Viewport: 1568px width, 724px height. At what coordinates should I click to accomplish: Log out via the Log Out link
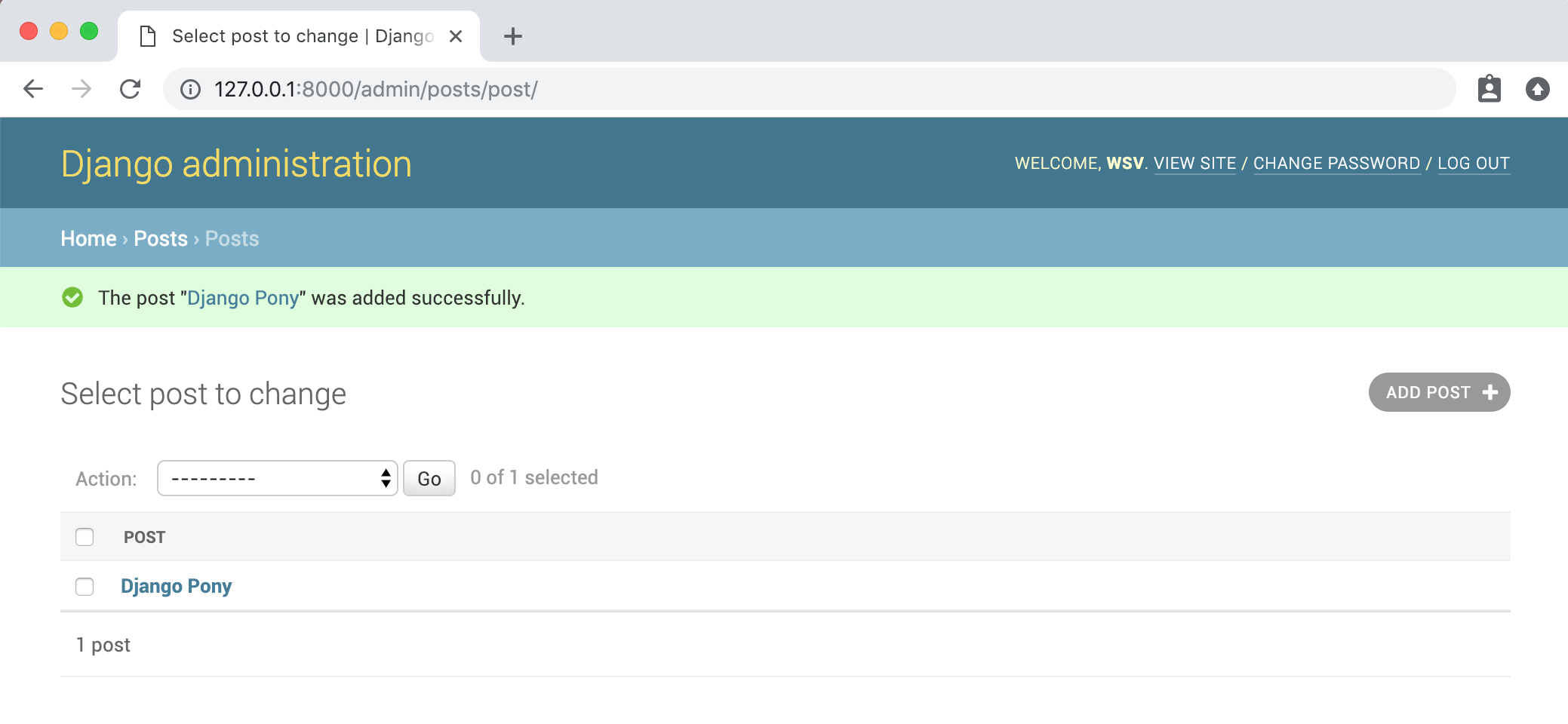click(x=1474, y=164)
